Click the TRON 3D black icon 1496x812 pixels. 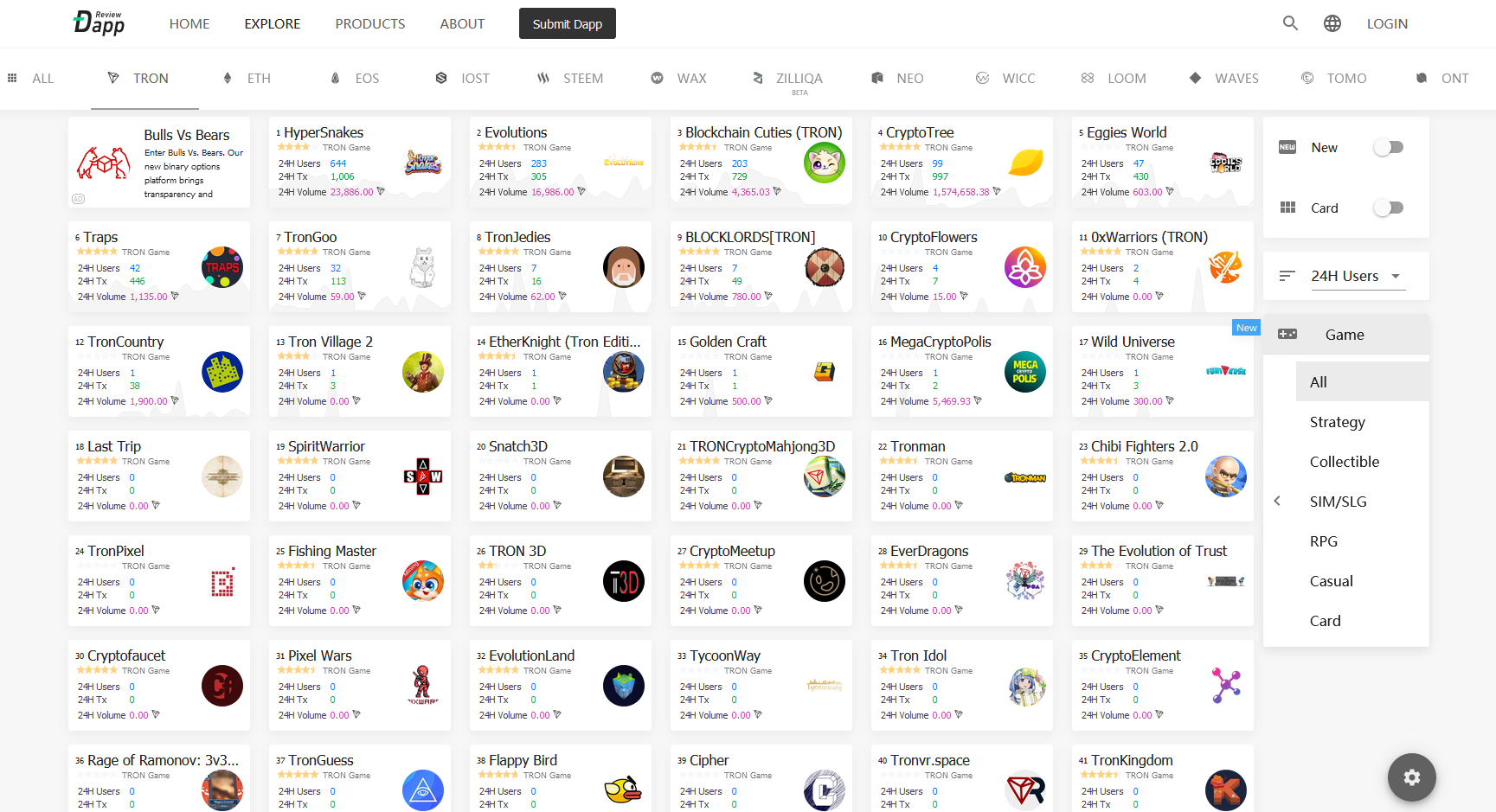(624, 581)
